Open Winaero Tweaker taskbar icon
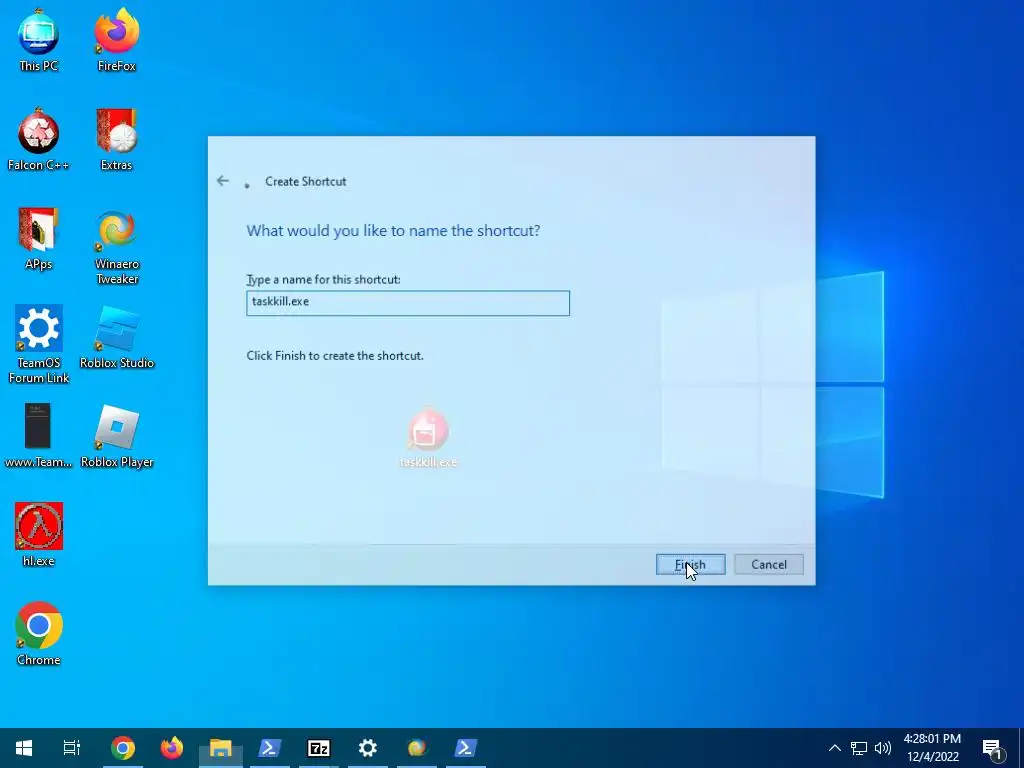1024x768 pixels. pos(417,748)
